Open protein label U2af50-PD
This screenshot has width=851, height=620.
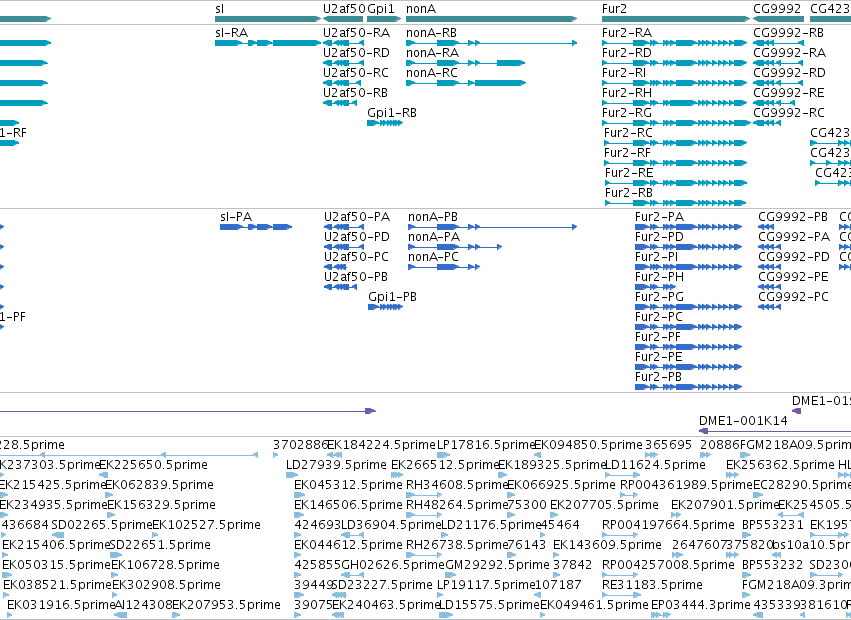(357, 237)
